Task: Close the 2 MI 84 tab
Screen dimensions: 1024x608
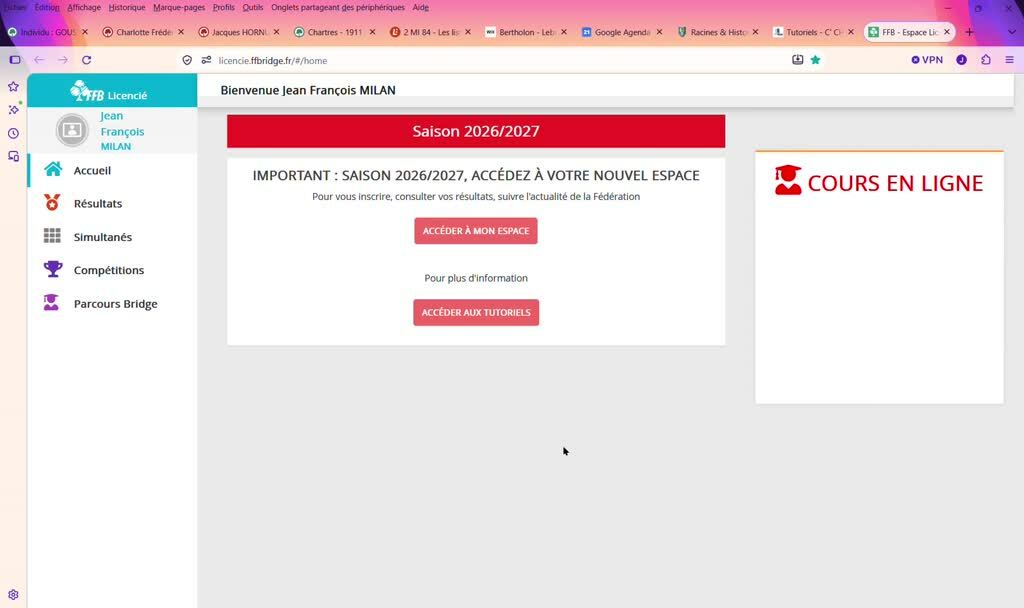Action: [468, 32]
